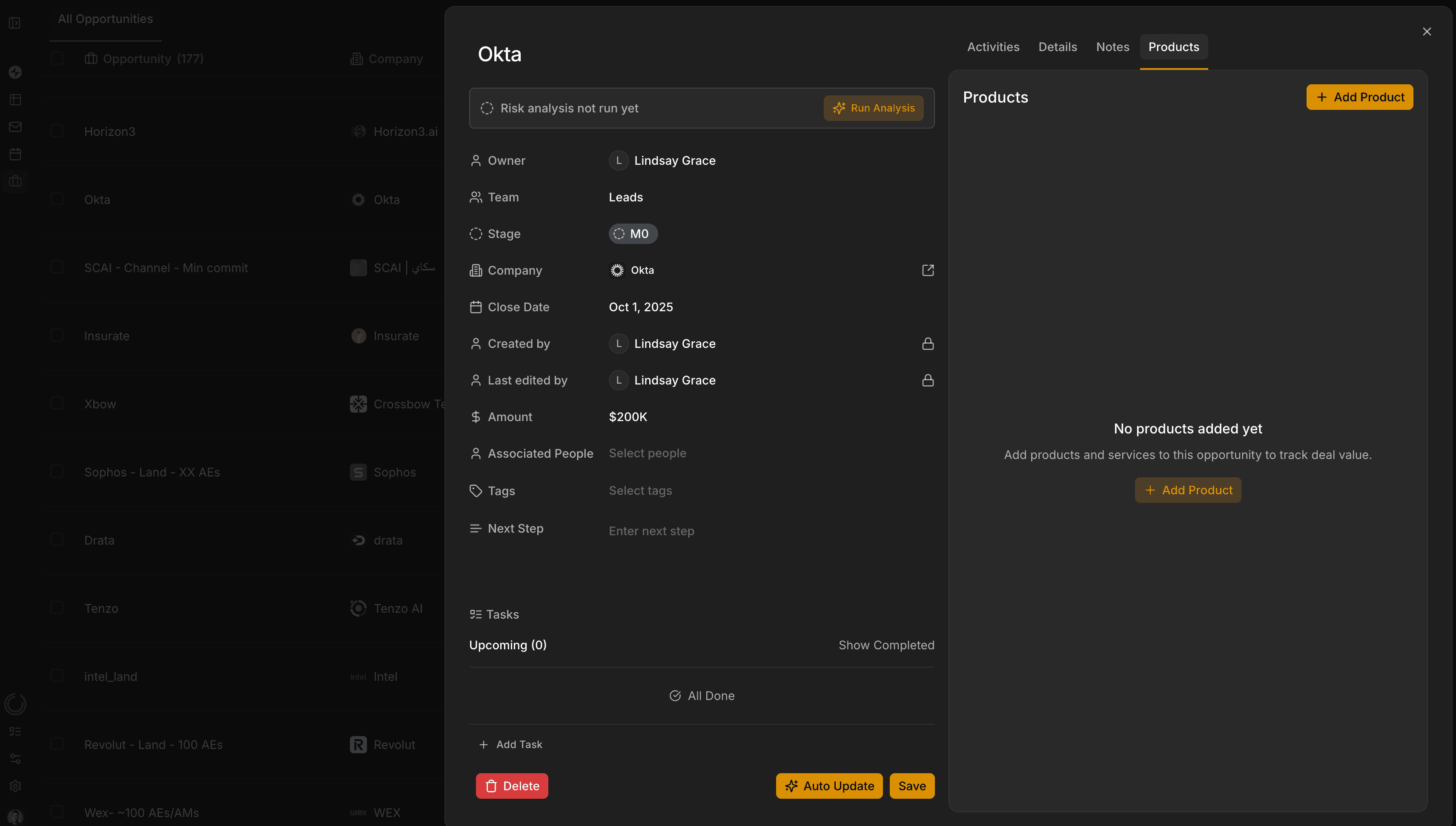Switch to the Activities tab
Image resolution: width=1456 pixels, height=826 pixels.
pos(993,47)
